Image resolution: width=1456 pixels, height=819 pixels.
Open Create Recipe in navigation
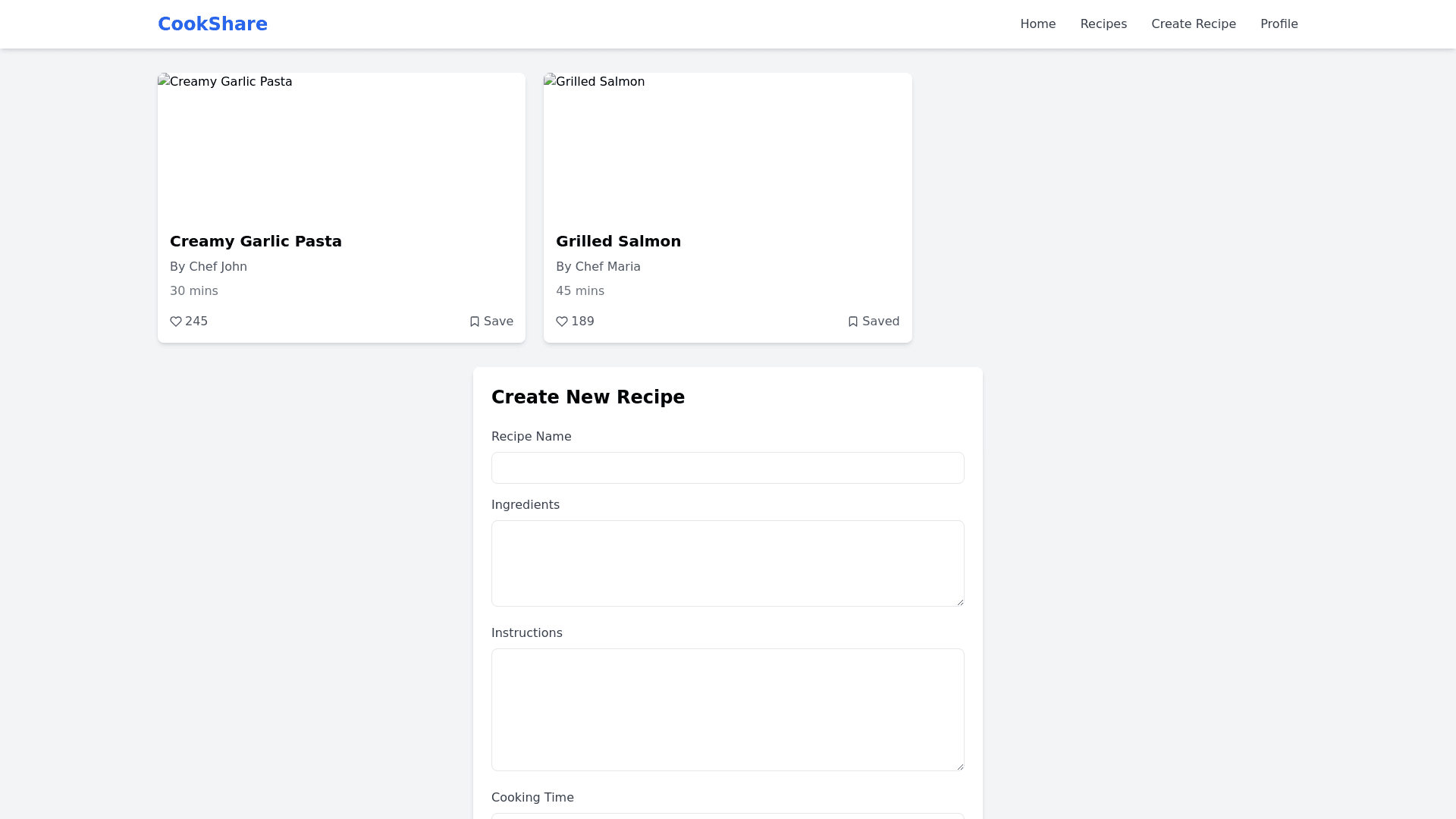tap(1193, 24)
